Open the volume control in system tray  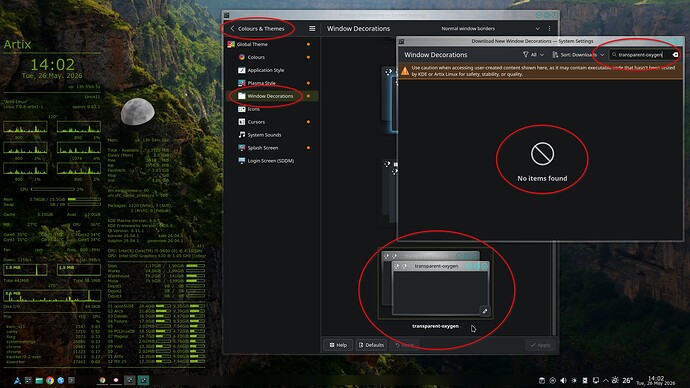(563, 381)
